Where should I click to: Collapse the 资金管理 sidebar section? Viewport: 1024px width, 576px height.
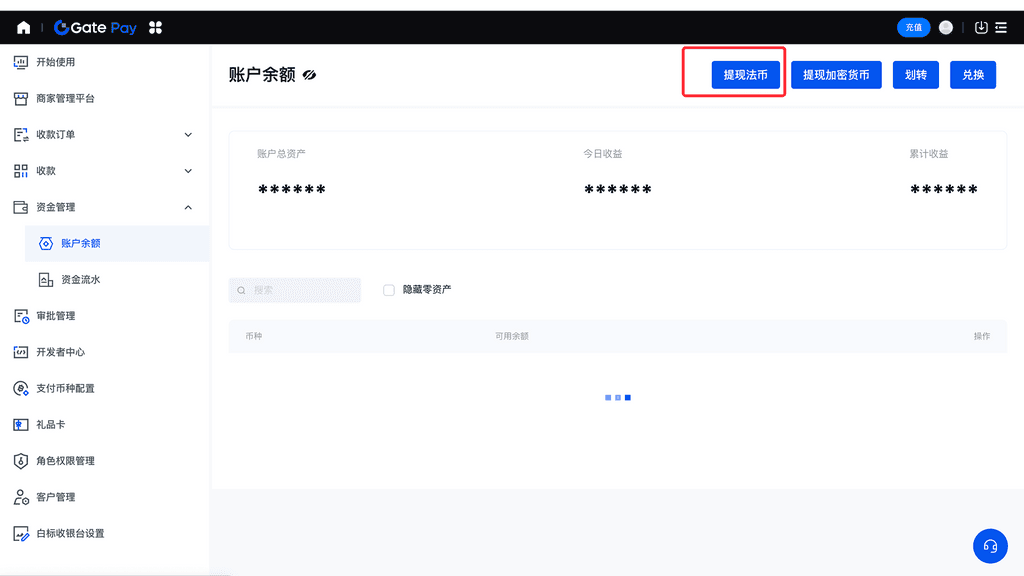(x=188, y=207)
